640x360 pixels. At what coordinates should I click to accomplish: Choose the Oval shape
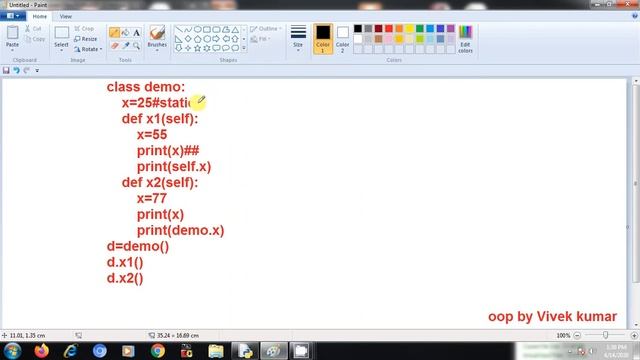[x=198, y=29]
